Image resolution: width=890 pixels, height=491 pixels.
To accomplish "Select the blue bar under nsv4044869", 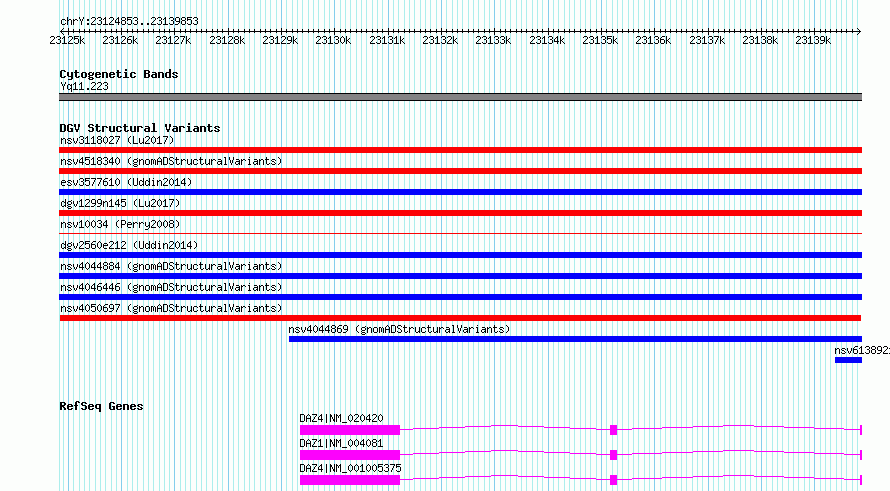I will tap(576, 339).
